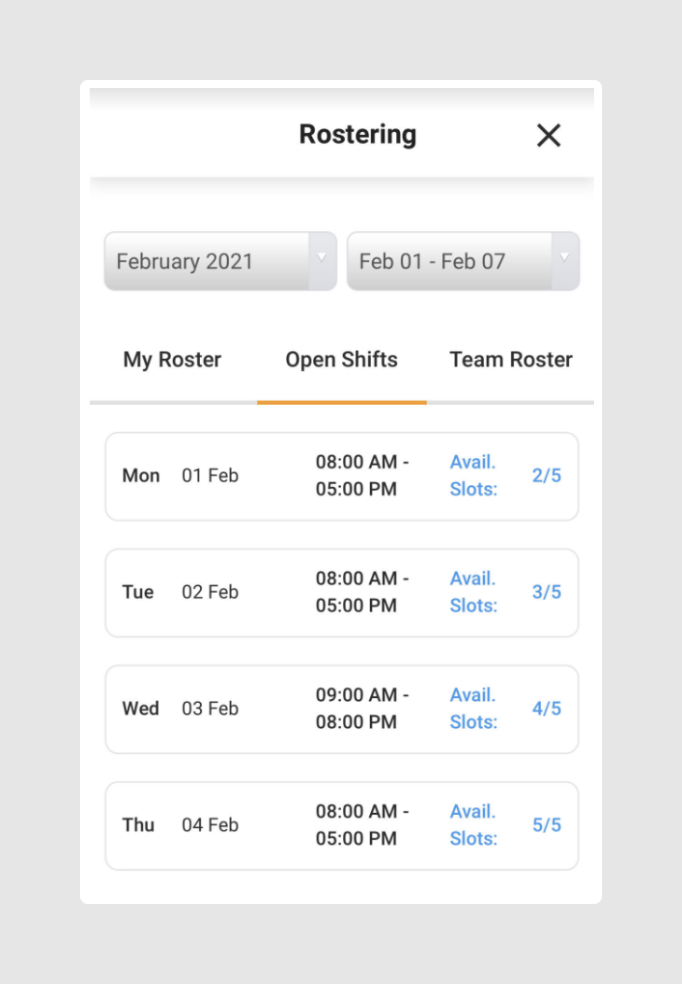Screen dimensions: 682x984
Task: Click Avail. Slots link for Monday
Action: coord(473,476)
